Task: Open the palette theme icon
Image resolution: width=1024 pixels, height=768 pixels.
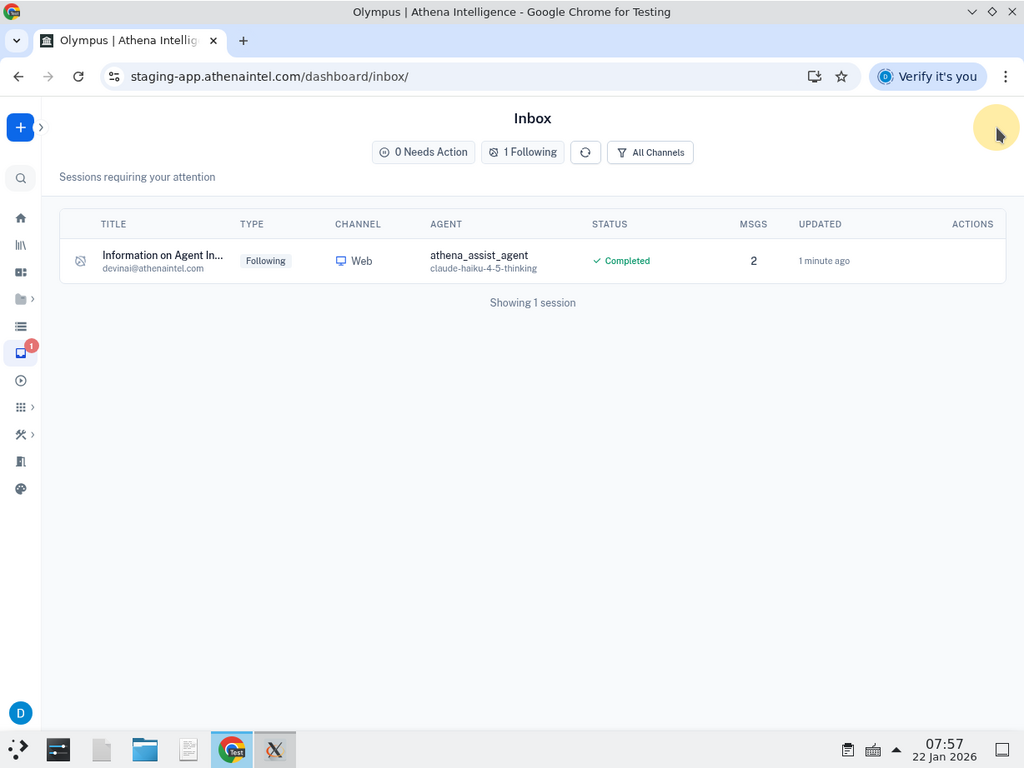Action: (x=21, y=489)
